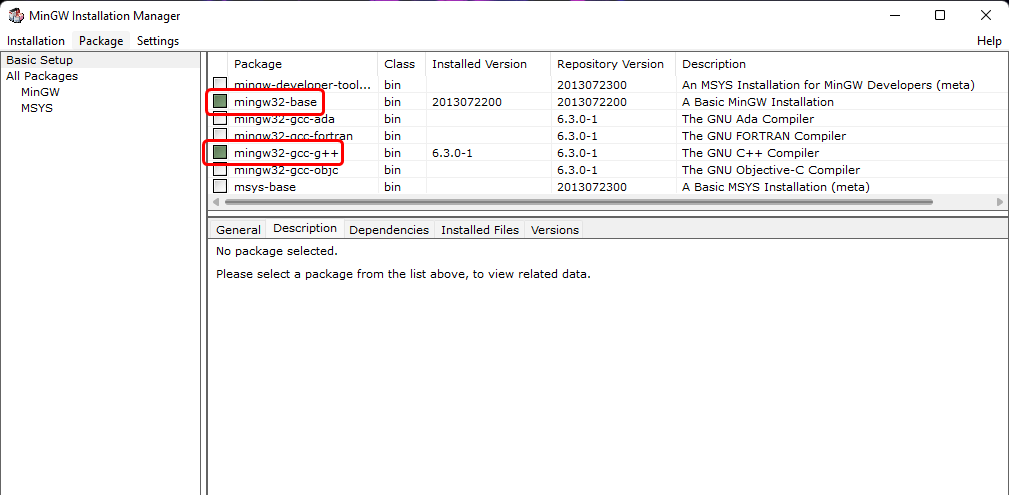
Task: Click 'The GNU C++ Compiler' description
Action: 750,153
